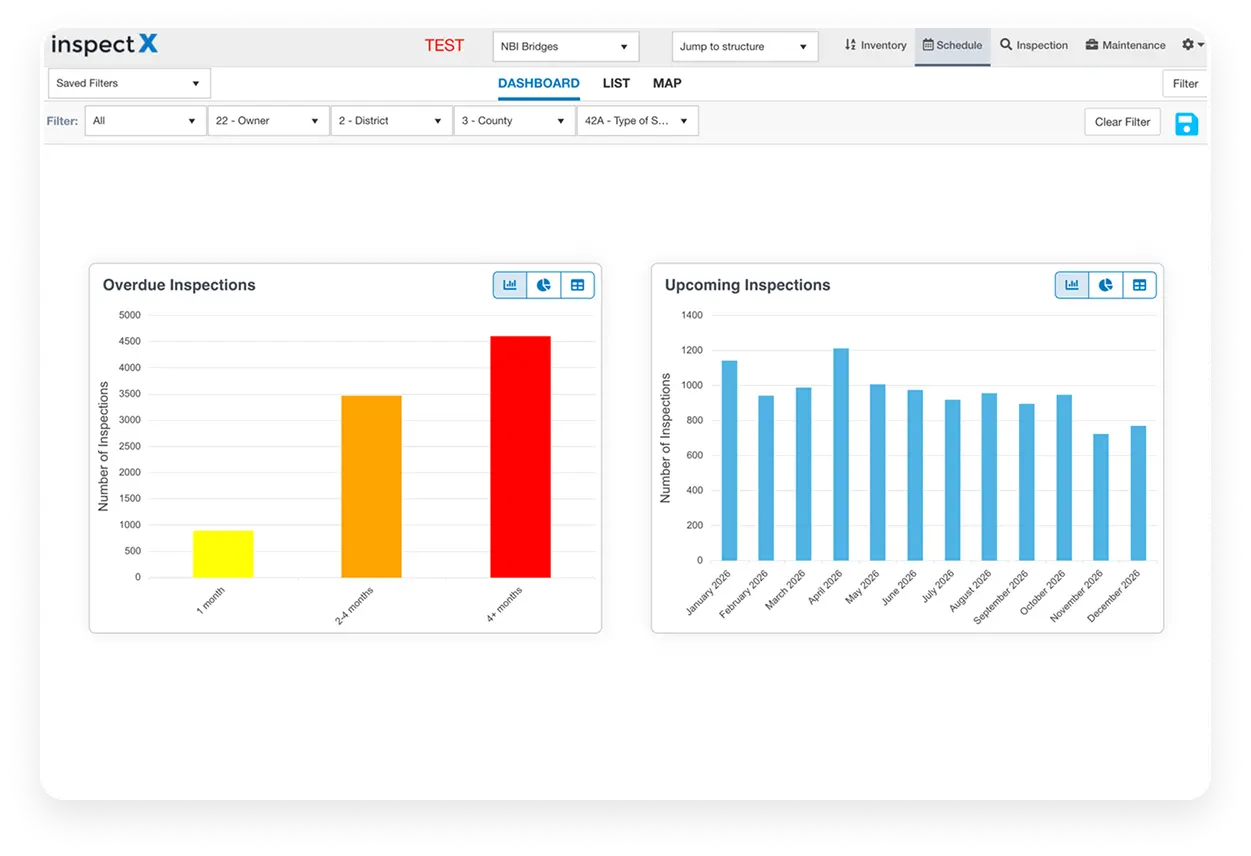Open the Maintenance section
Image resolution: width=1251 pixels, height=856 pixels.
1124,45
